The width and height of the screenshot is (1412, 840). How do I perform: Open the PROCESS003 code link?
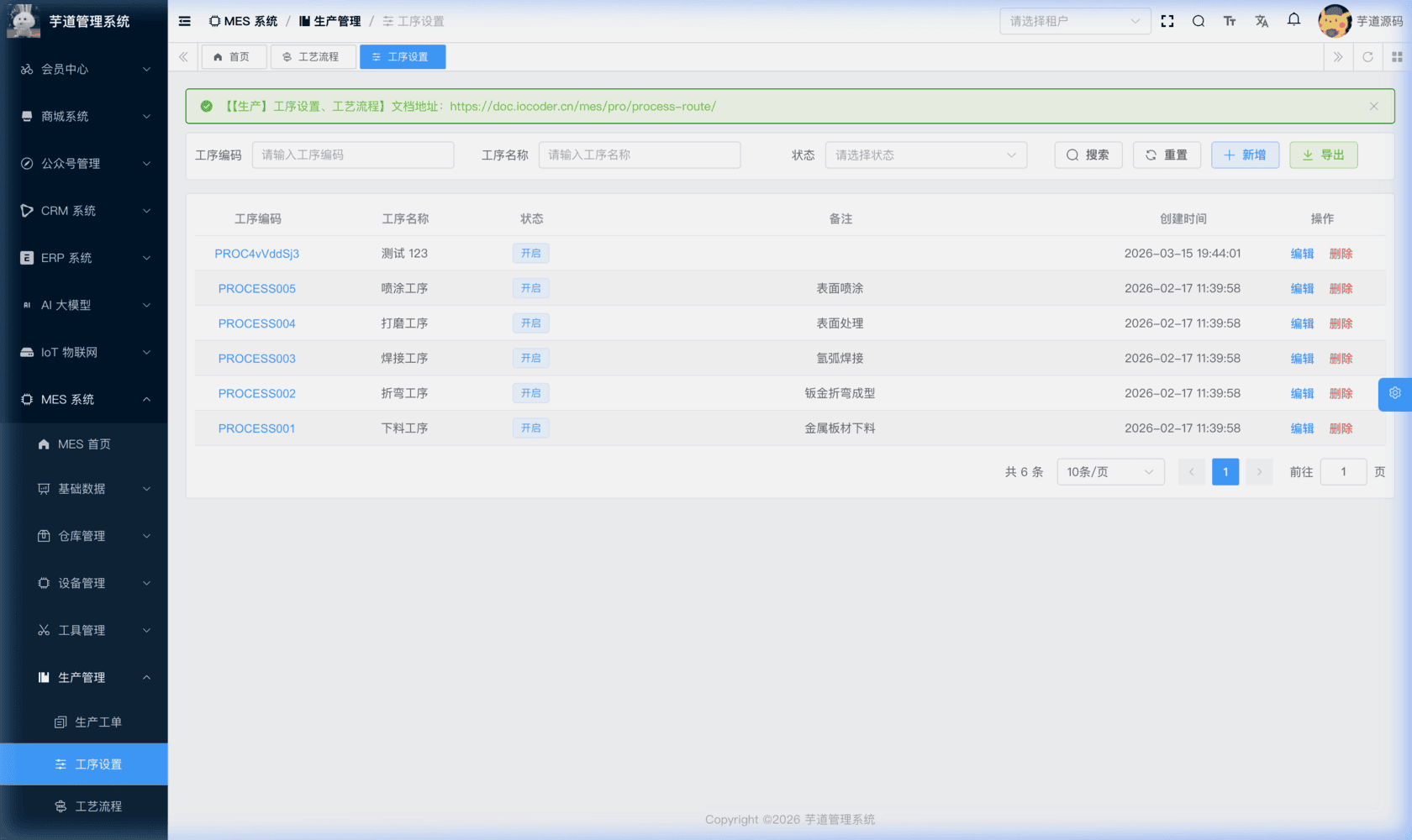coord(256,359)
